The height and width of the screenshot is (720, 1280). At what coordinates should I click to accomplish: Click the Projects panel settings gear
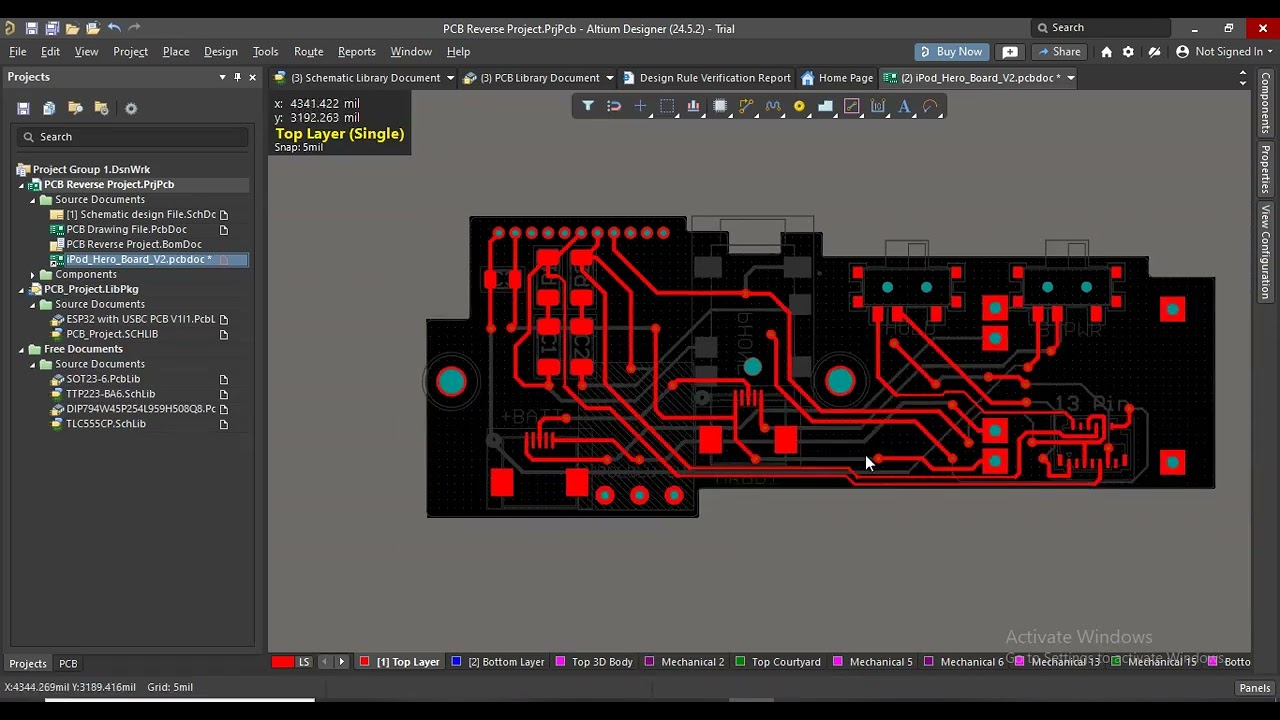tap(130, 108)
